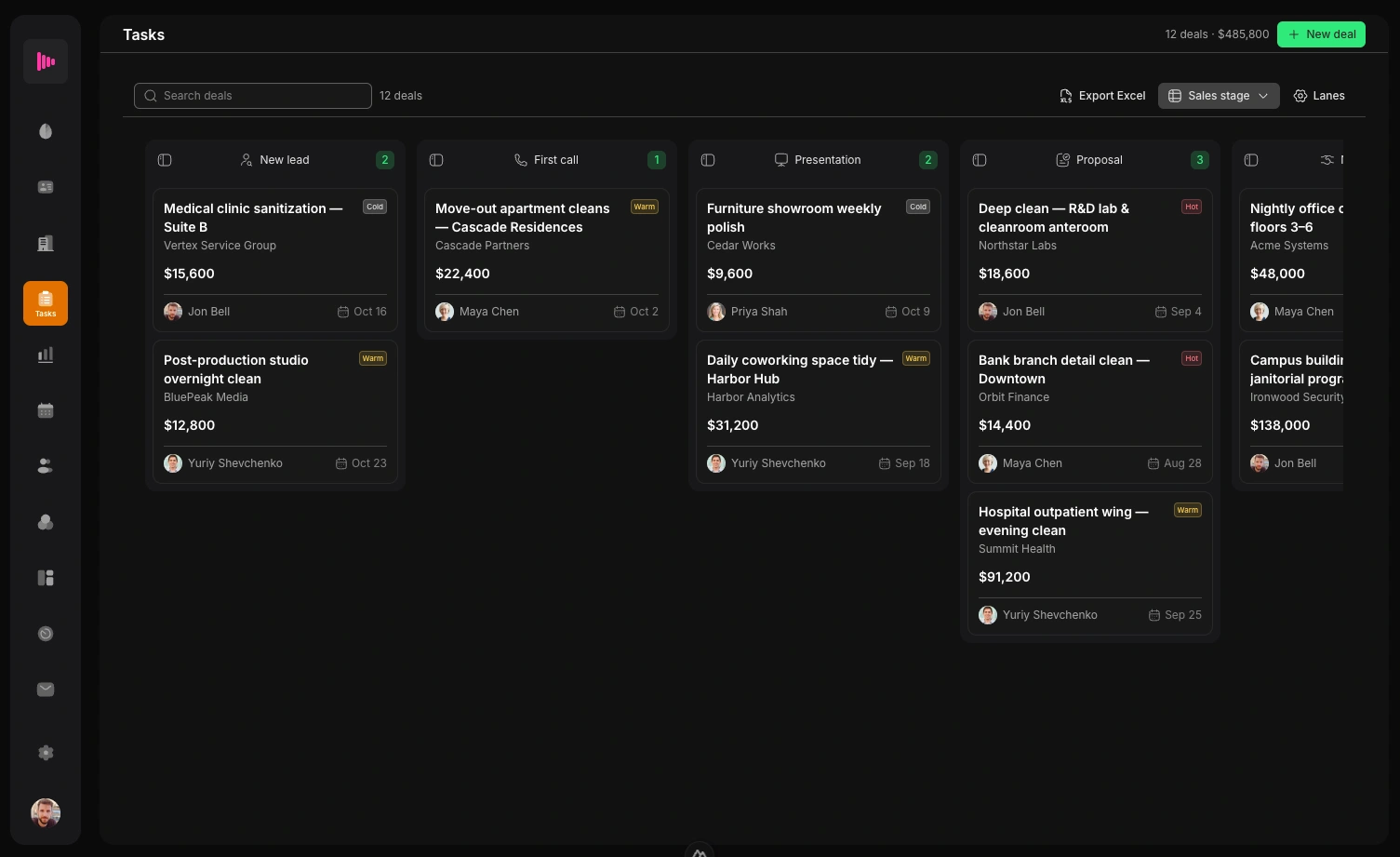Click the Campus building janitorial program card
Image resolution: width=1400 pixels, height=857 pixels.
click(x=1291, y=412)
